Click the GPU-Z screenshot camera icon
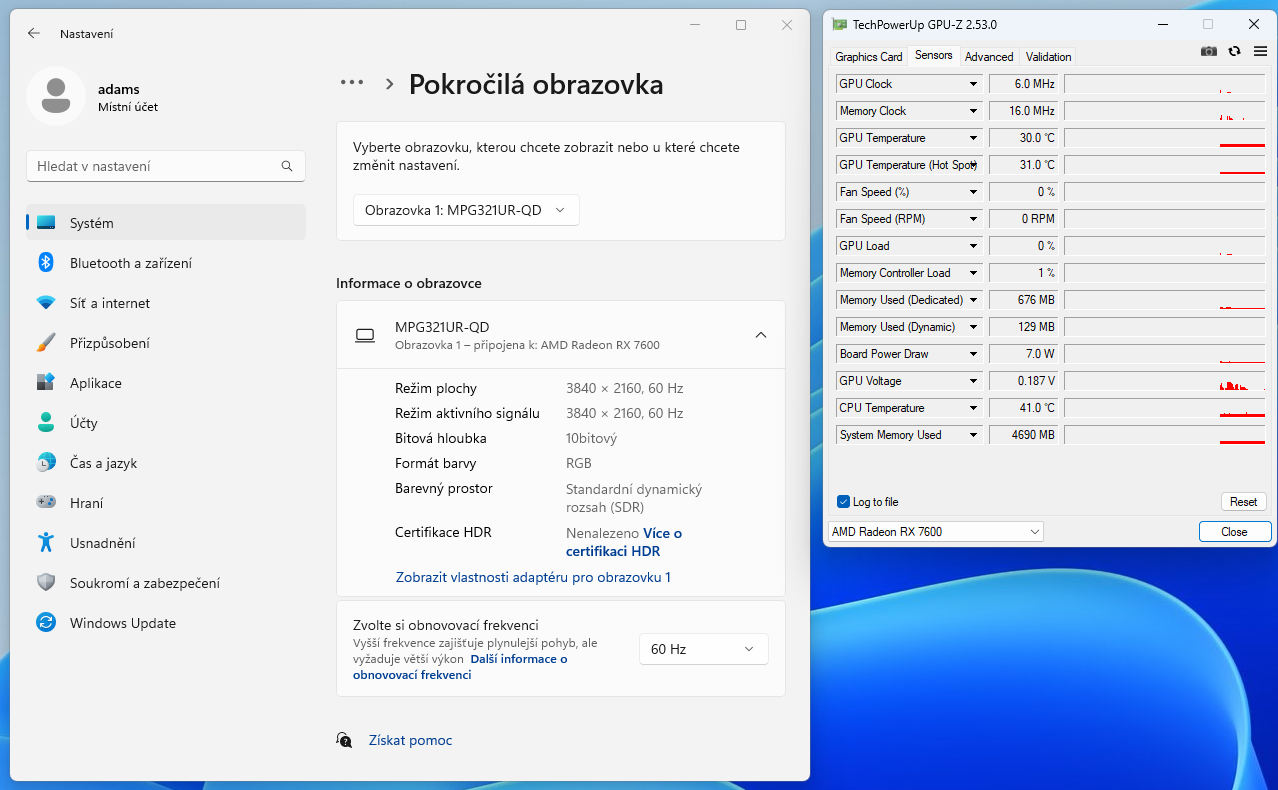The height and width of the screenshot is (790, 1278). pyautogui.click(x=1209, y=51)
